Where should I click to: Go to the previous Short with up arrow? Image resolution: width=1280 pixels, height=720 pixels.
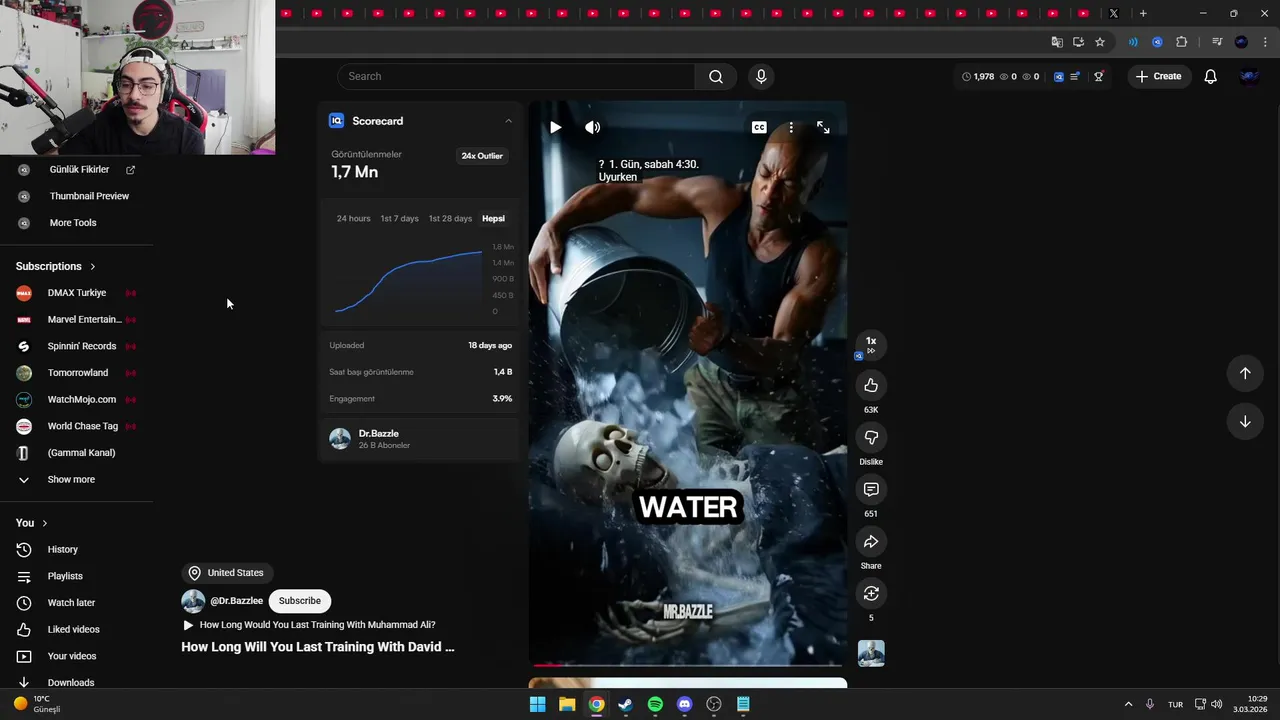pyautogui.click(x=1245, y=373)
